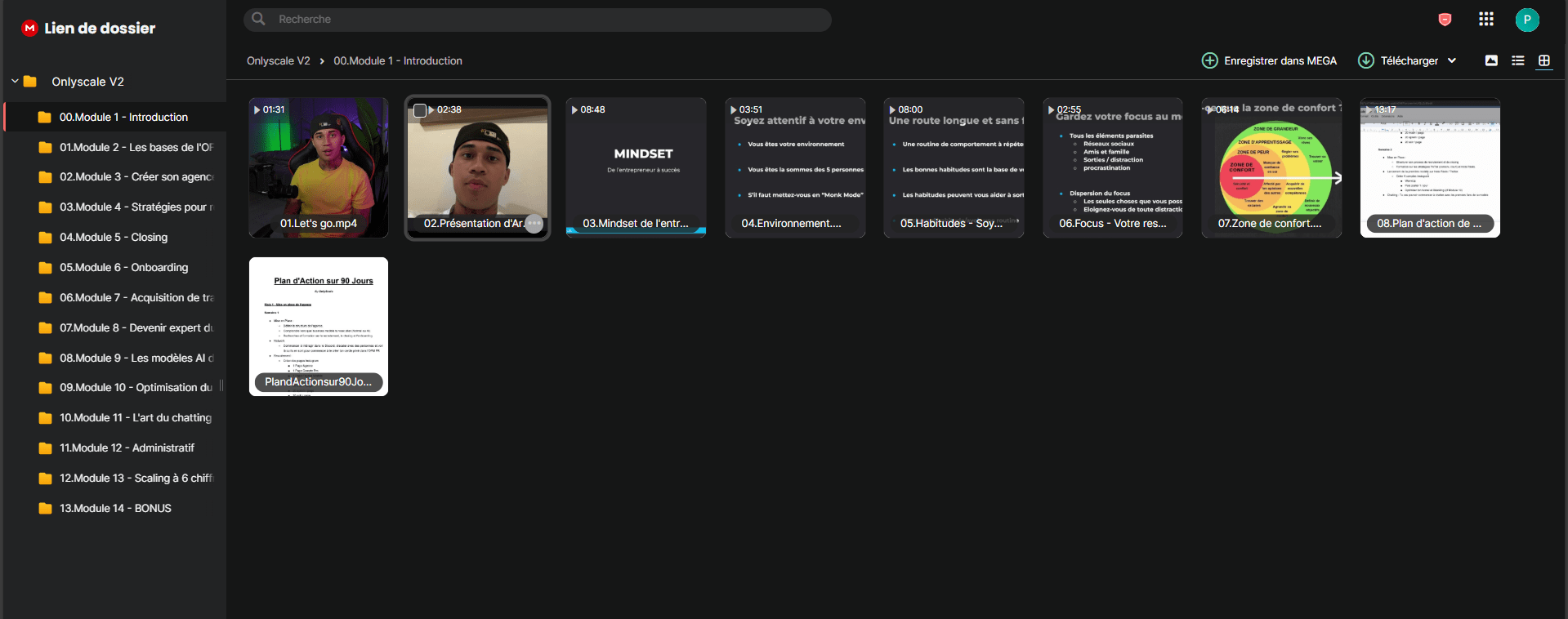Open options dots on 02.Présentation video
This screenshot has height=619, width=1568.
(534, 224)
